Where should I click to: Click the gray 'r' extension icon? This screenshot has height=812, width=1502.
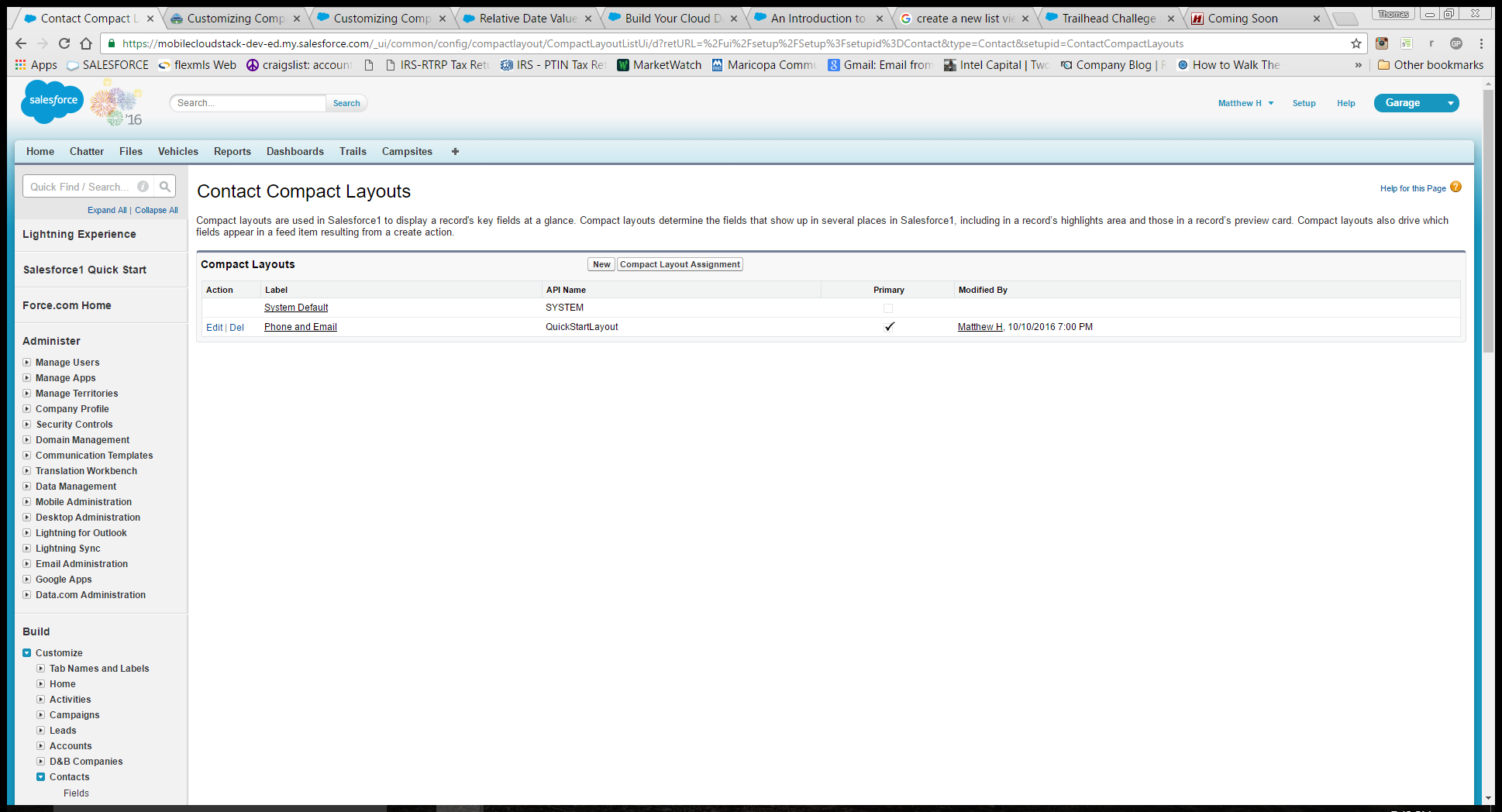(1431, 43)
